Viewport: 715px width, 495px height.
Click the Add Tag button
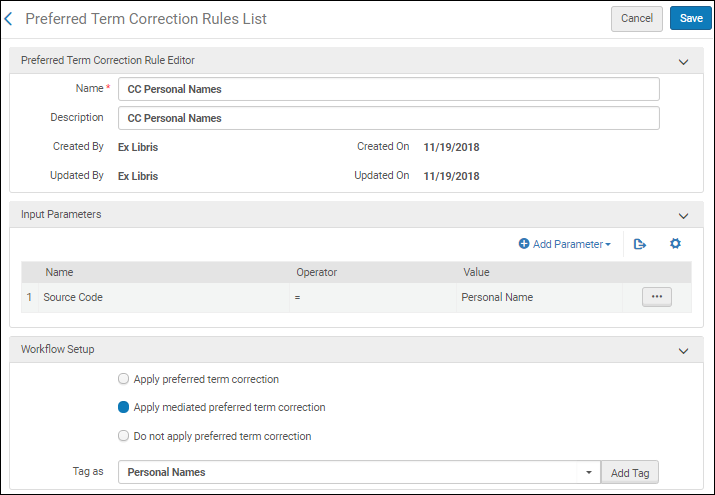pos(629,472)
